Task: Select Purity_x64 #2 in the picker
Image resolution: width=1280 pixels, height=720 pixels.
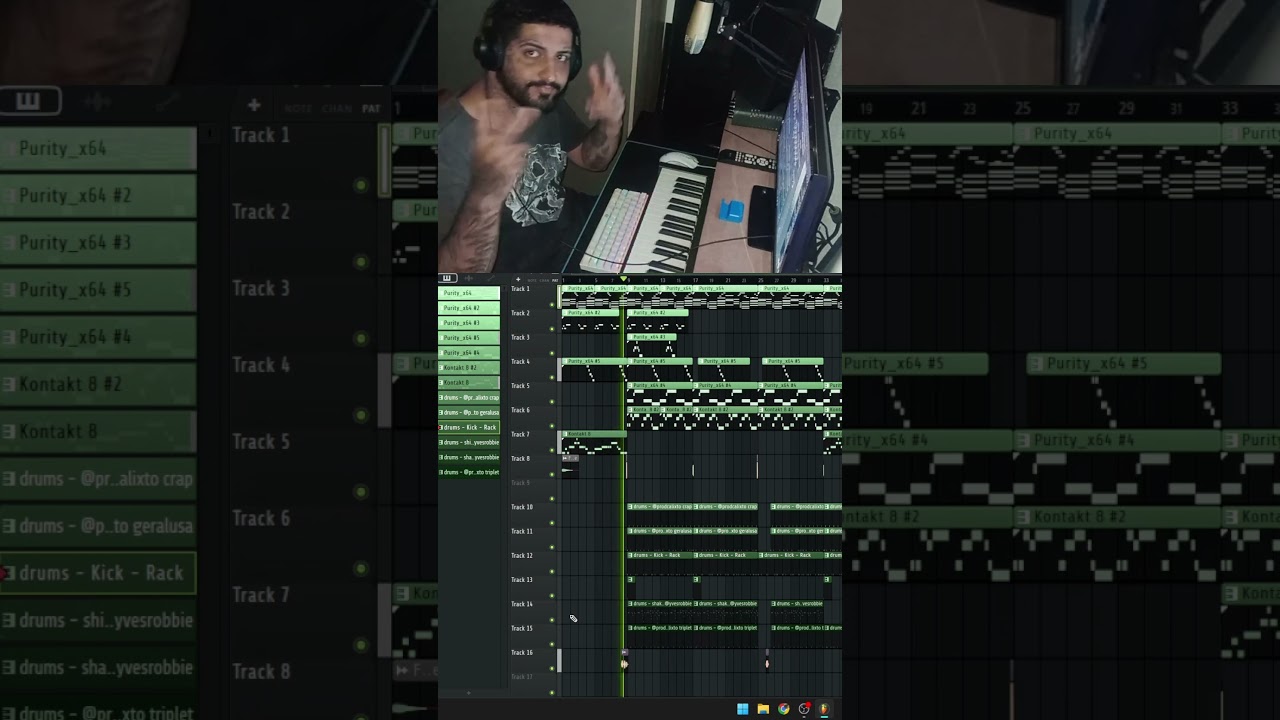Action: pyautogui.click(x=469, y=308)
